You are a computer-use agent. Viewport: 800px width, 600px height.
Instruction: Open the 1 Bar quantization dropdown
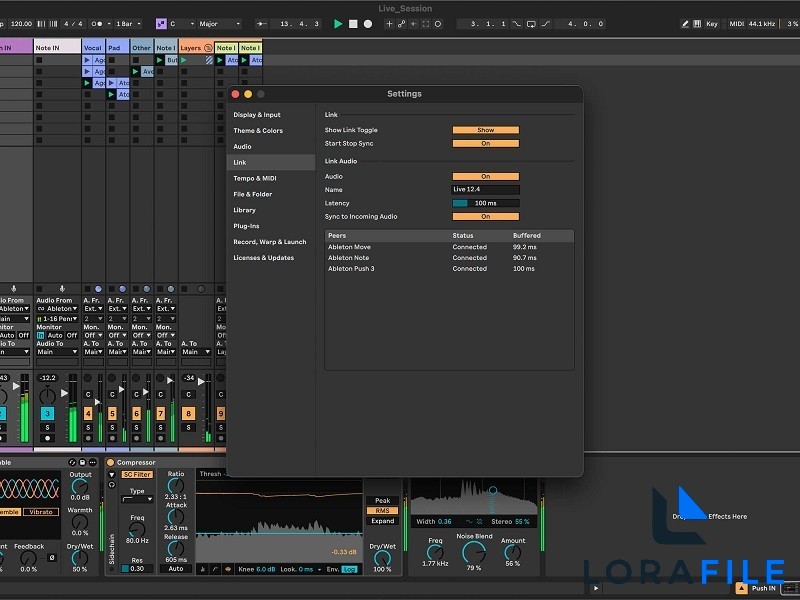tap(128, 24)
